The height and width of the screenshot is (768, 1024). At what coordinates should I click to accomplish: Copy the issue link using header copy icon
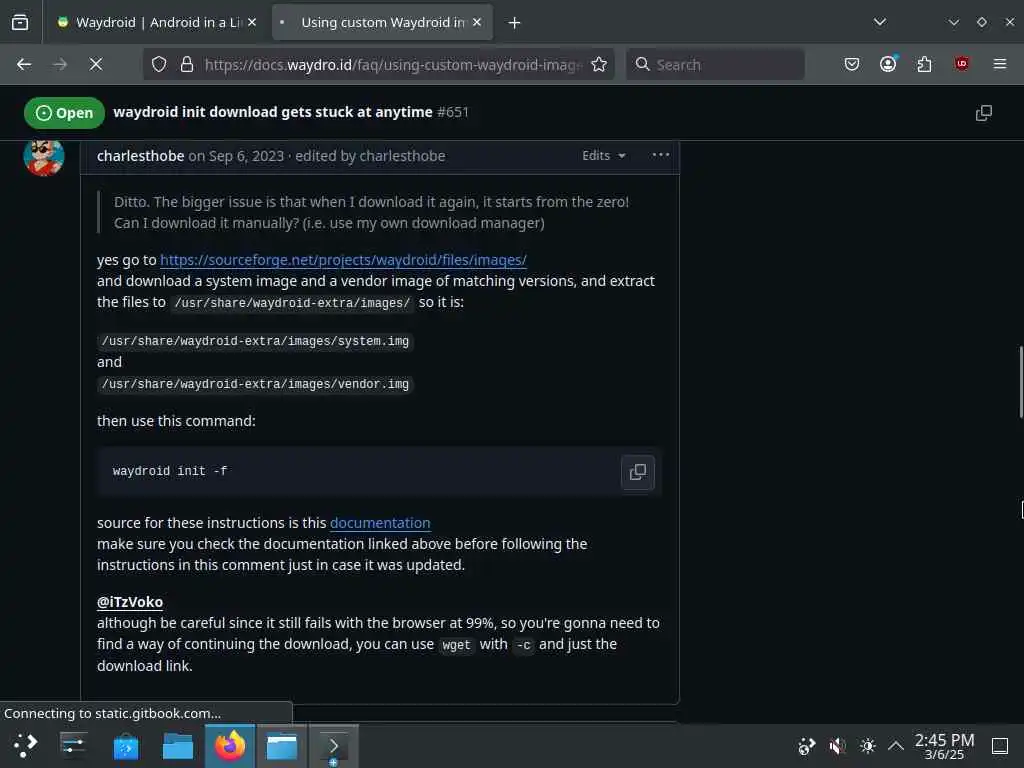click(984, 113)
